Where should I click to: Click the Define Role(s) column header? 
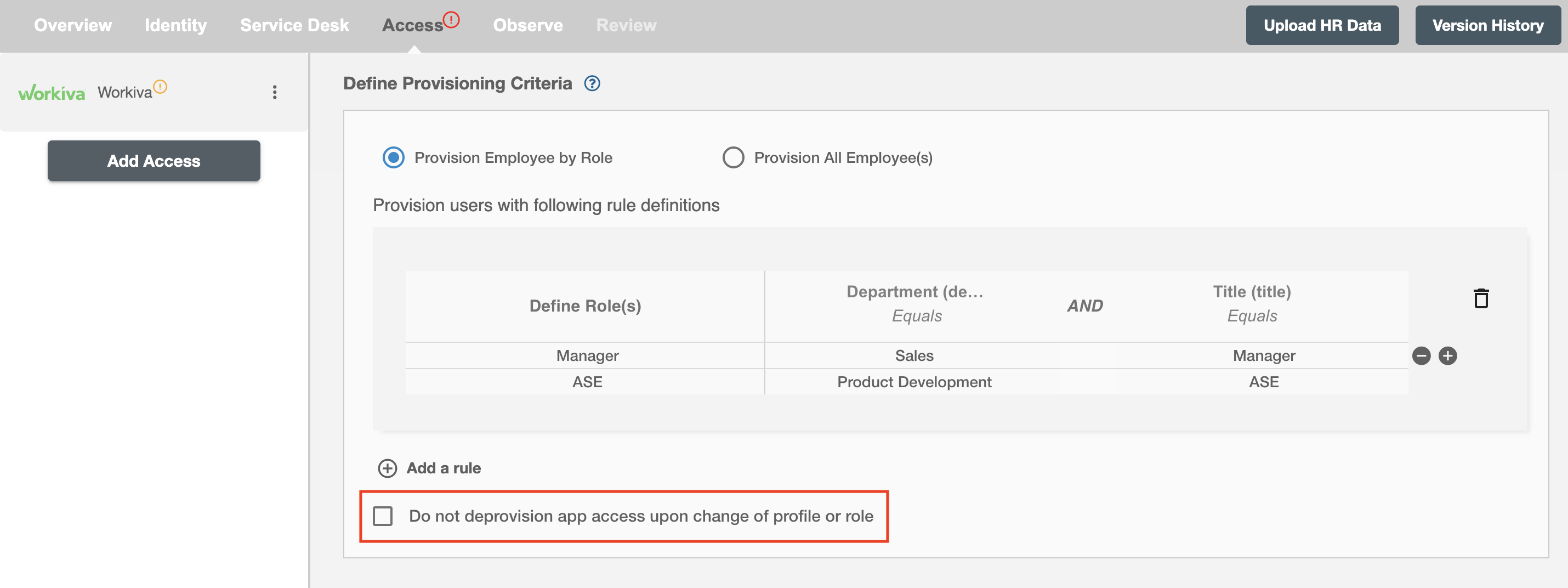tap(585, 306)
